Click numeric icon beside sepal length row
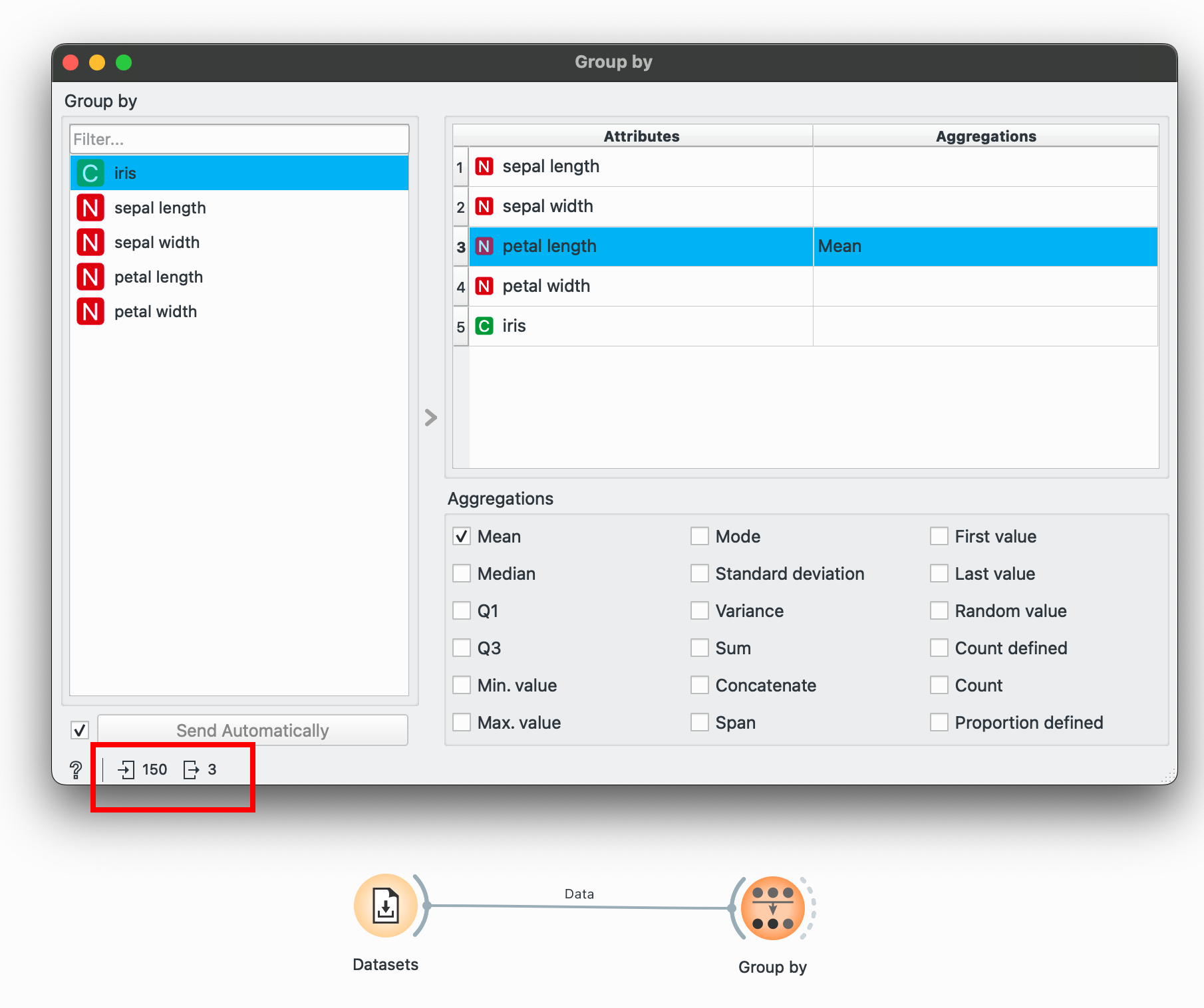The width and height of the screenshot is (1204, 1008). click(x=484, y=167)
